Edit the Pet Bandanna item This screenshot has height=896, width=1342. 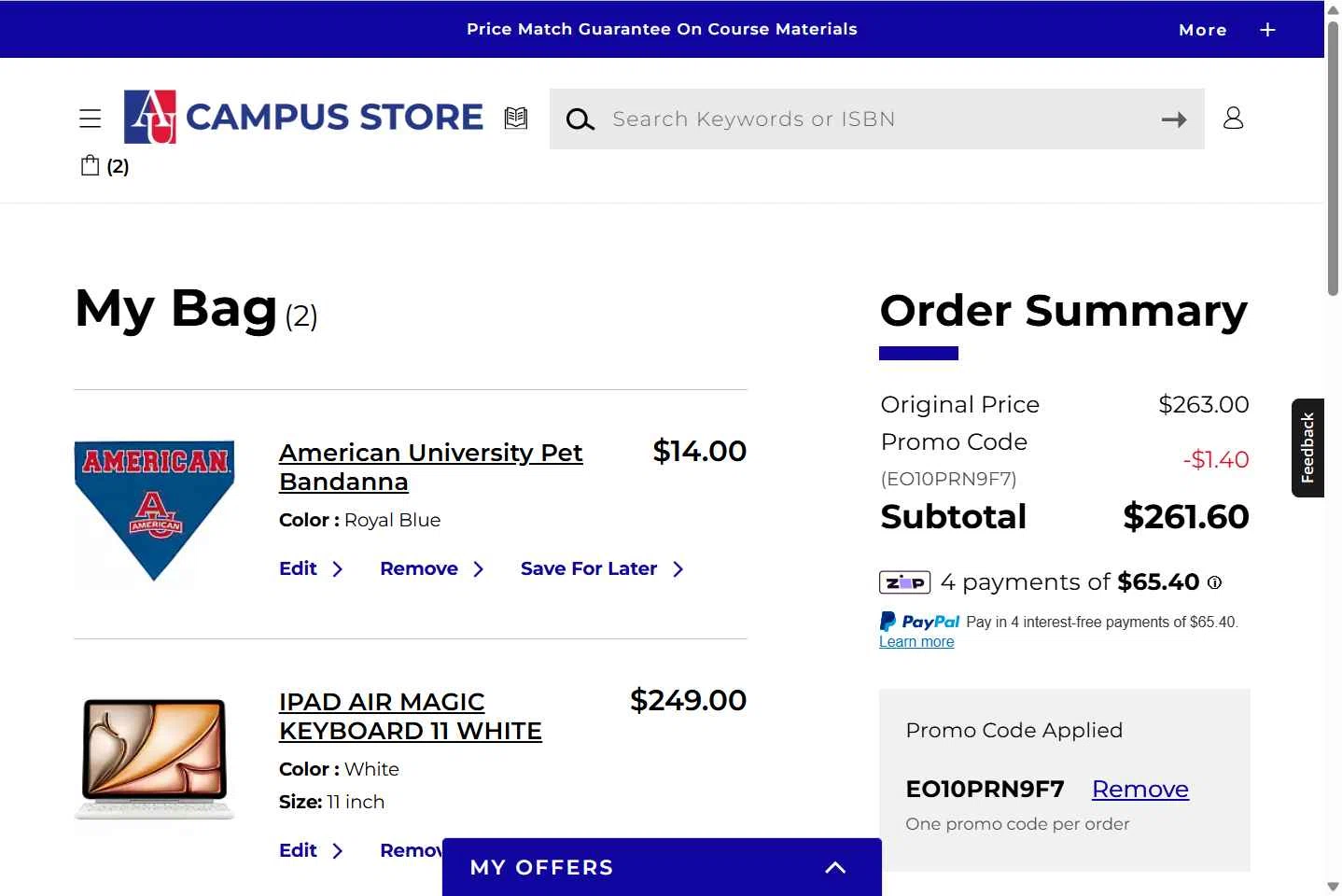pyautogui.click(x=311, y=568)
